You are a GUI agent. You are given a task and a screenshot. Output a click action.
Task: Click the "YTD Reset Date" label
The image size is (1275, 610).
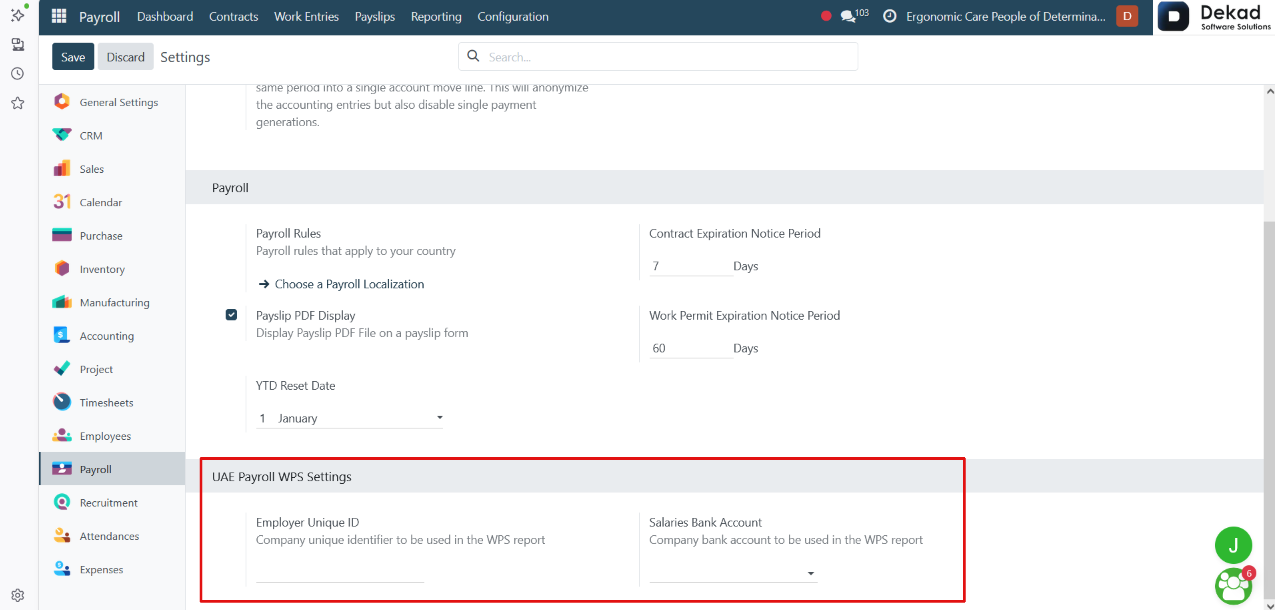pos(296,385)
